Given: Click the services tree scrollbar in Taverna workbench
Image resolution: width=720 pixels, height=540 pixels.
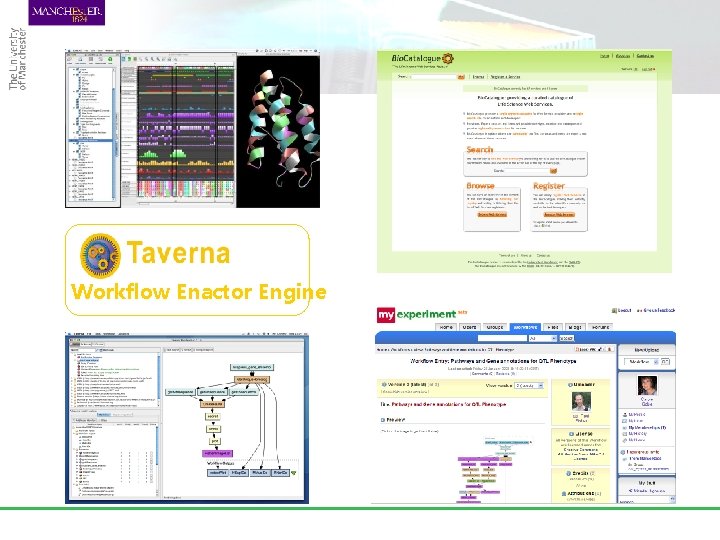Looking at the screenshot, I should tap(159, 379).
